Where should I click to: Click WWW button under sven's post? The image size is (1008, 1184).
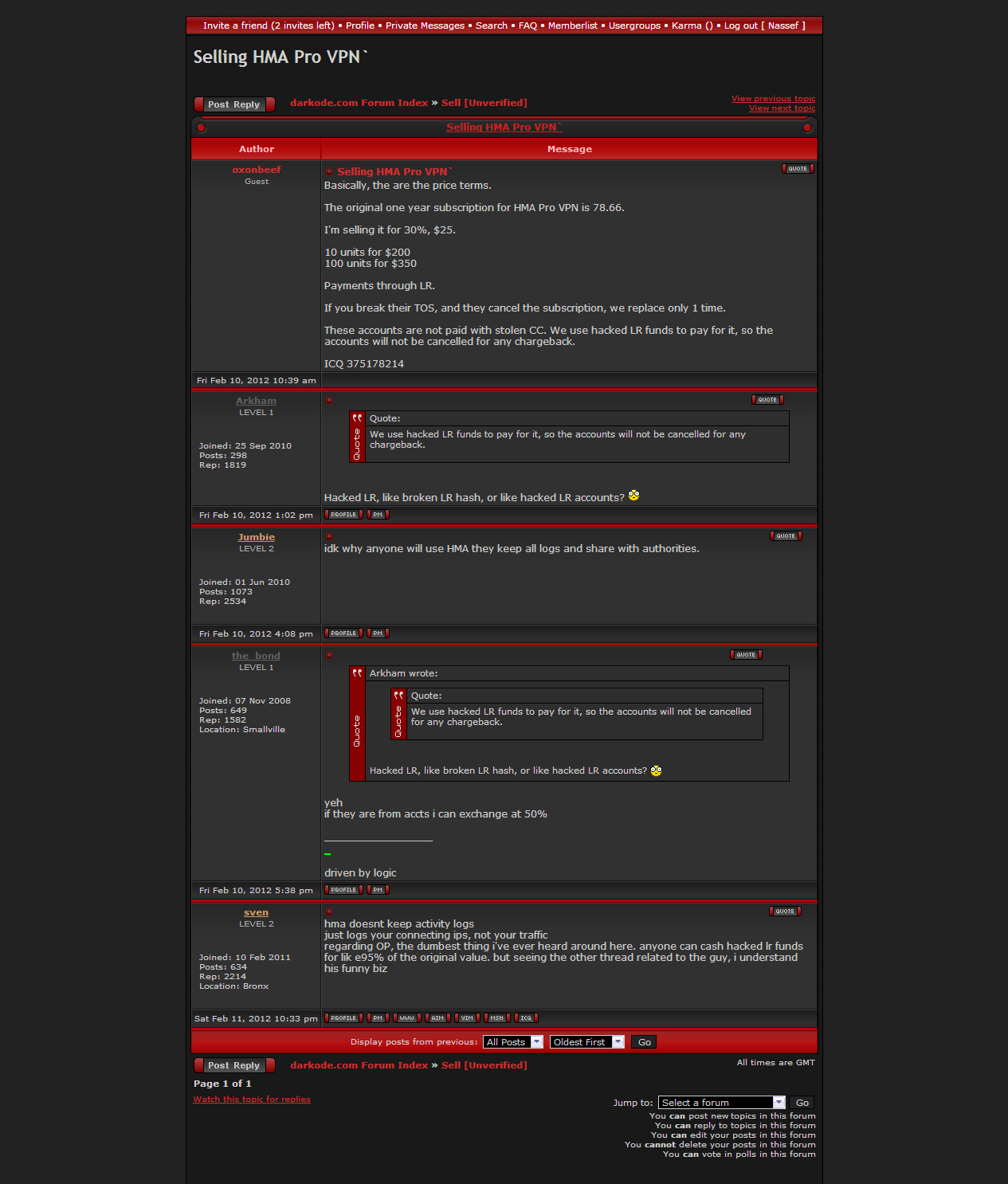pyautogui.click(x=406, y=1018)
